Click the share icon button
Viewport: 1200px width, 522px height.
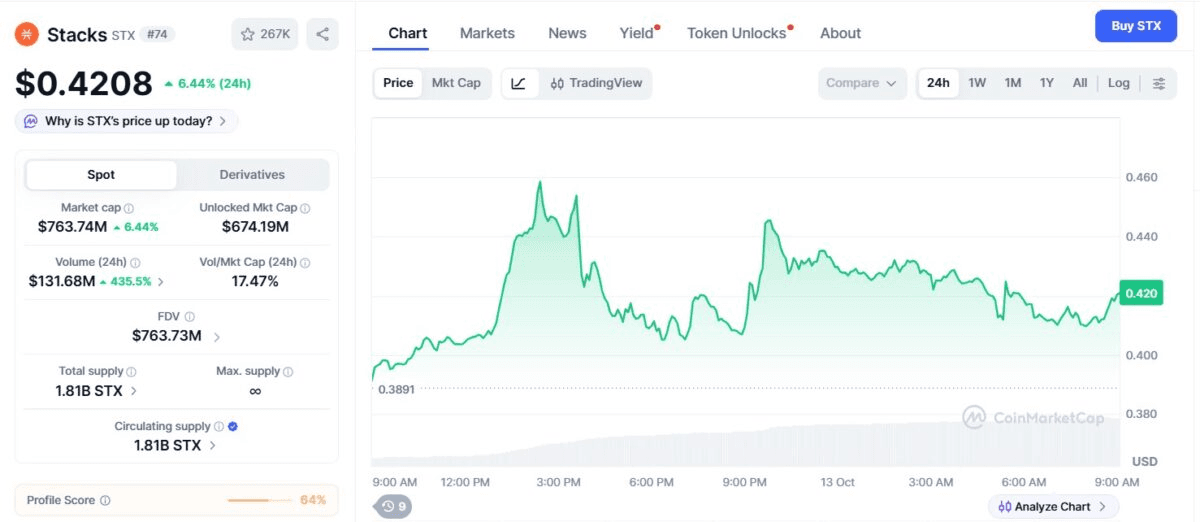(322, 34)
